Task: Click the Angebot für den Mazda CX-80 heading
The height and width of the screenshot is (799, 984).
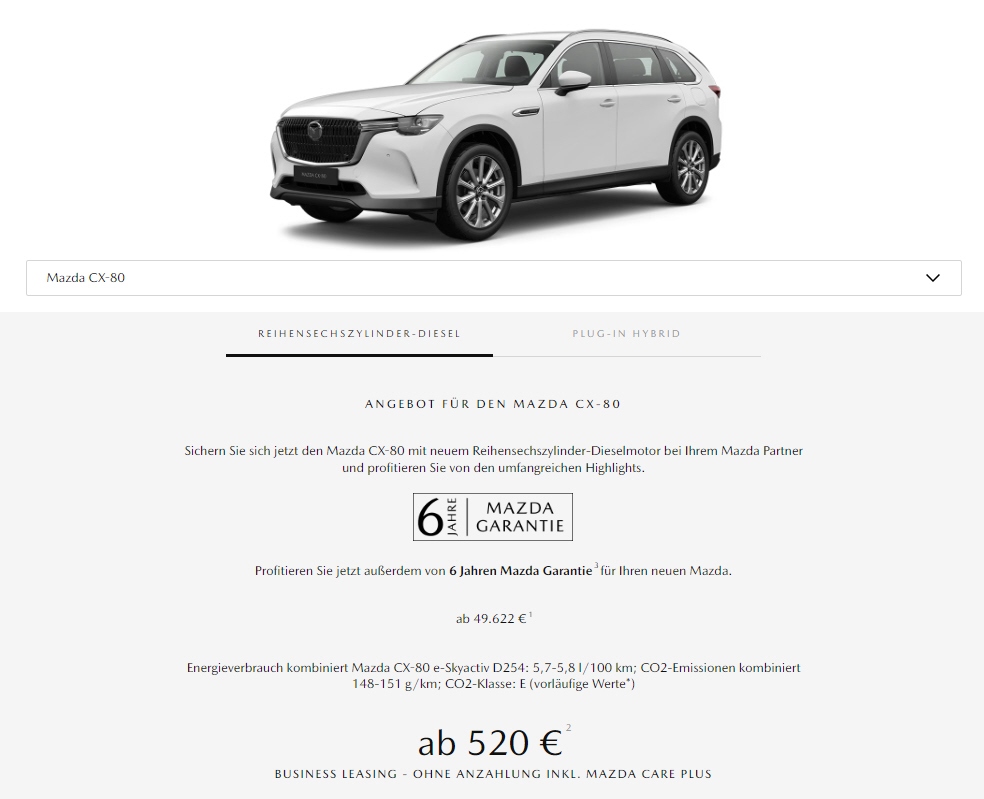Action: [493, 404]
